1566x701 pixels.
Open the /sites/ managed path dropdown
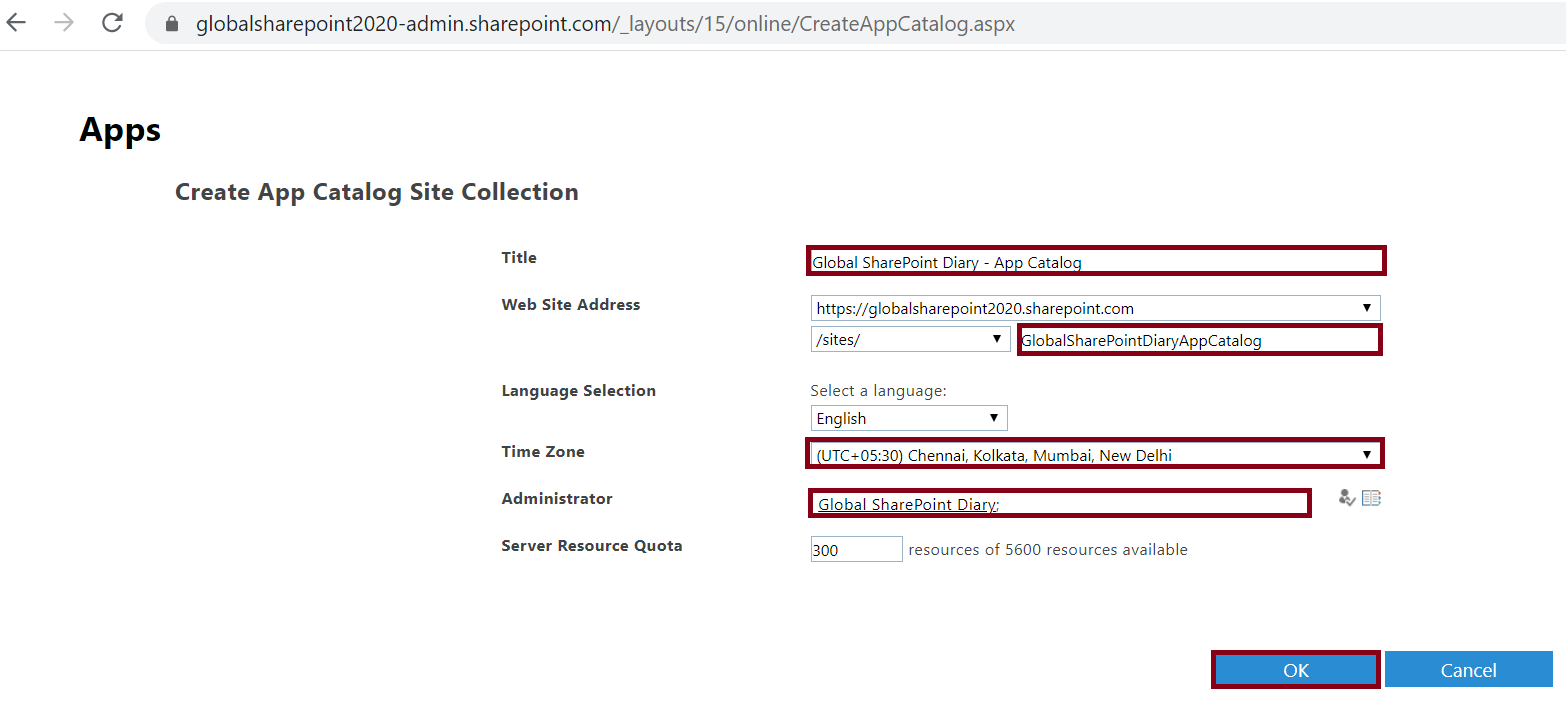click(995, 339)
